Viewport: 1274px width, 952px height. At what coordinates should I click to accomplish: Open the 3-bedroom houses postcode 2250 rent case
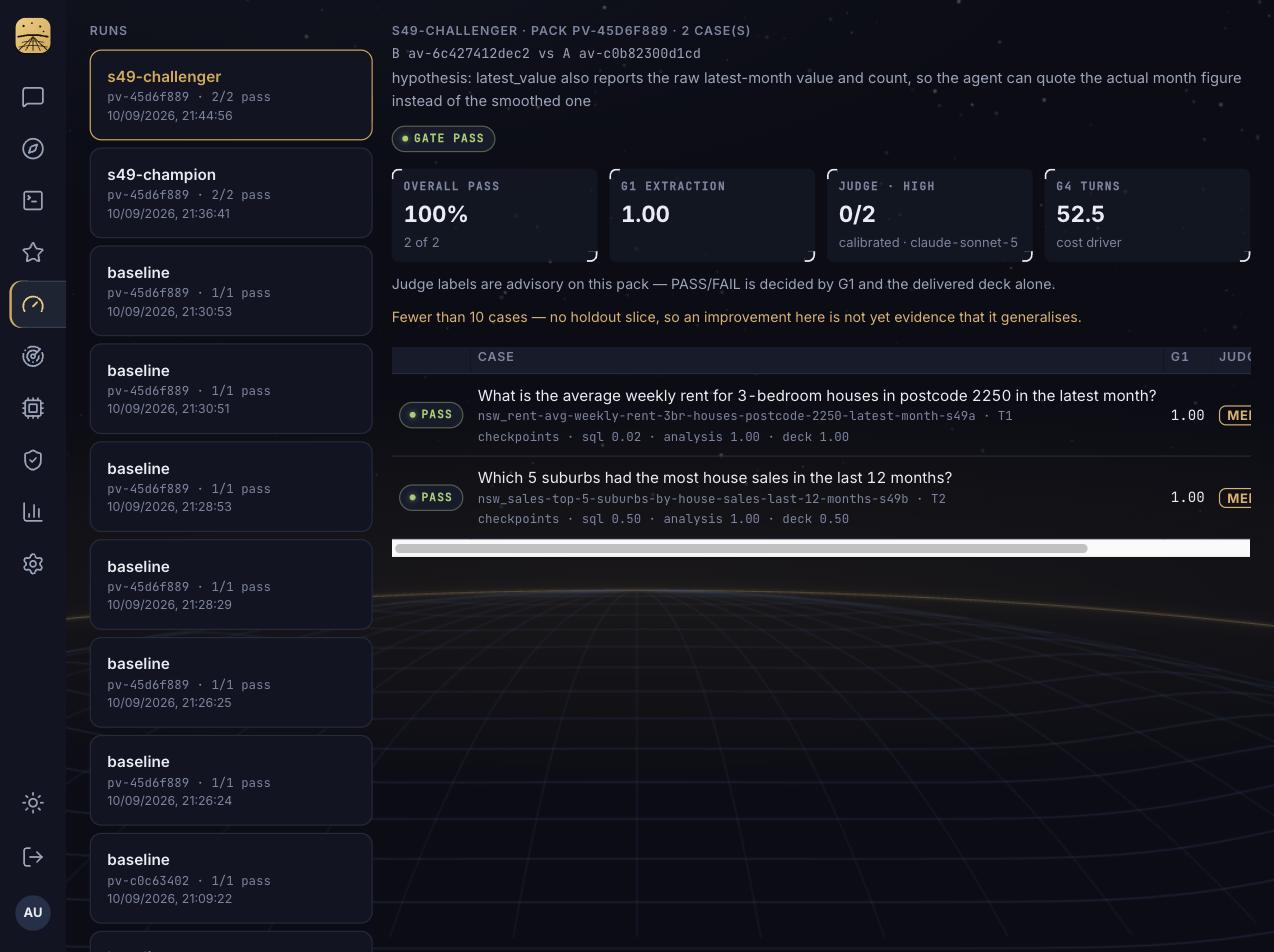pos(817,396)
